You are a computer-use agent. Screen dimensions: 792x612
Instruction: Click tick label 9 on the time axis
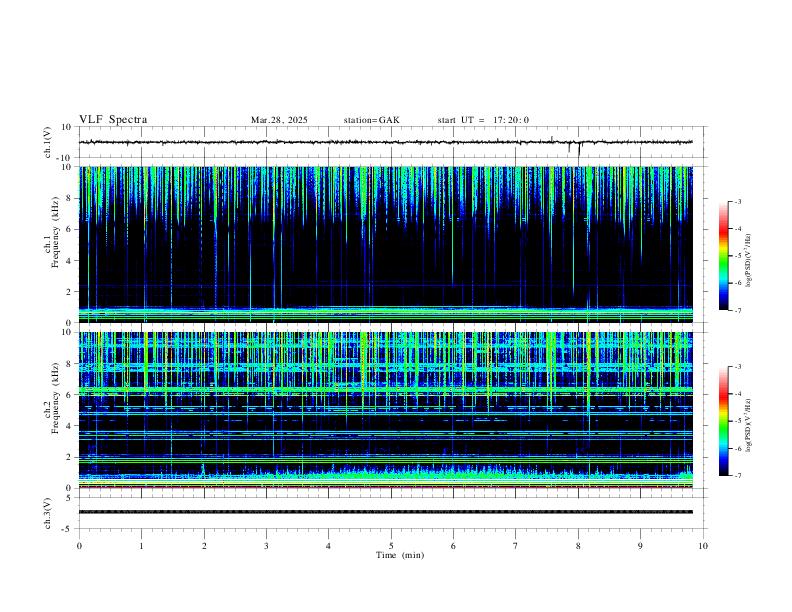coord(640,546)
